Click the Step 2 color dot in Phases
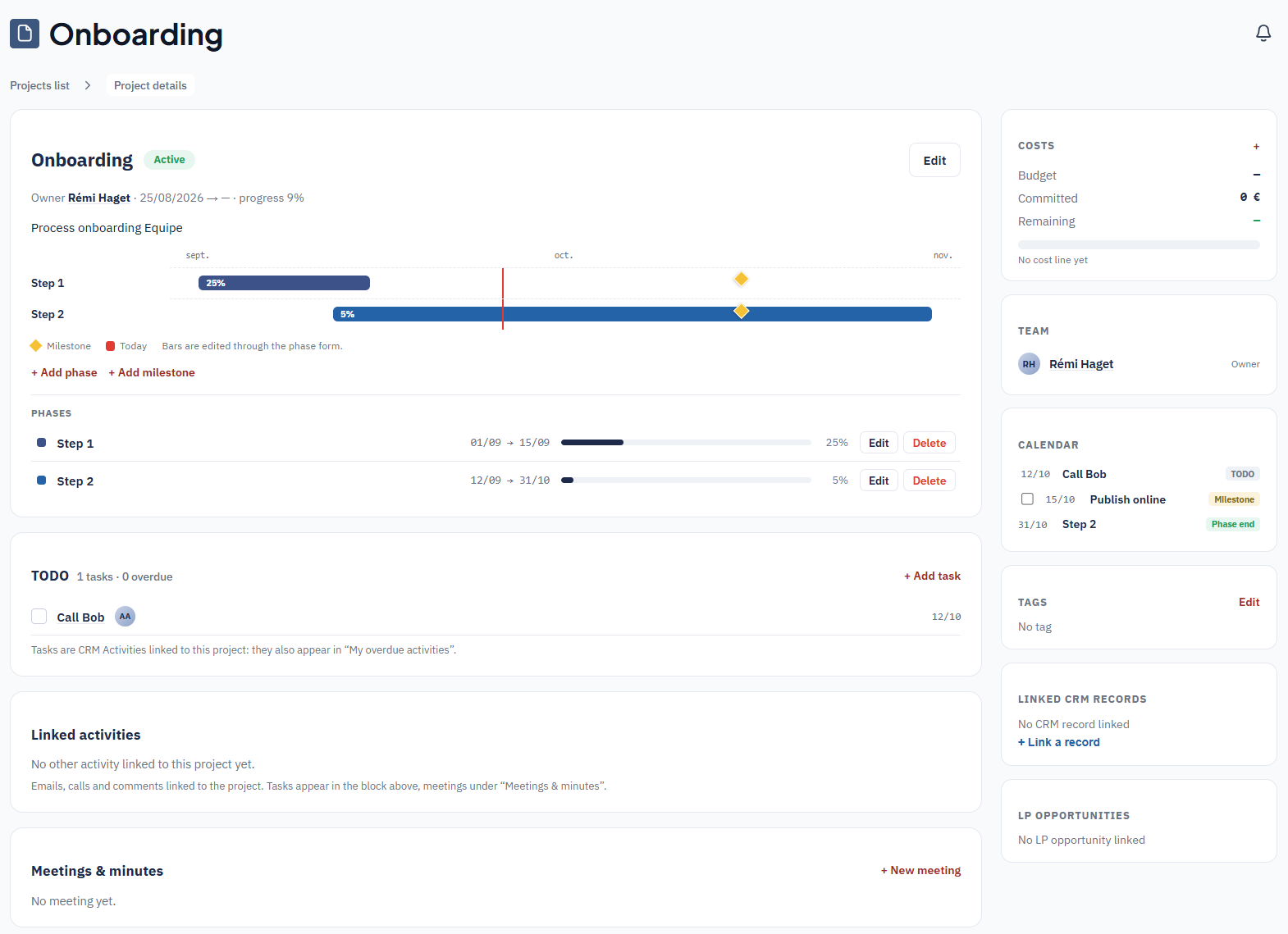 click(41, 481)
